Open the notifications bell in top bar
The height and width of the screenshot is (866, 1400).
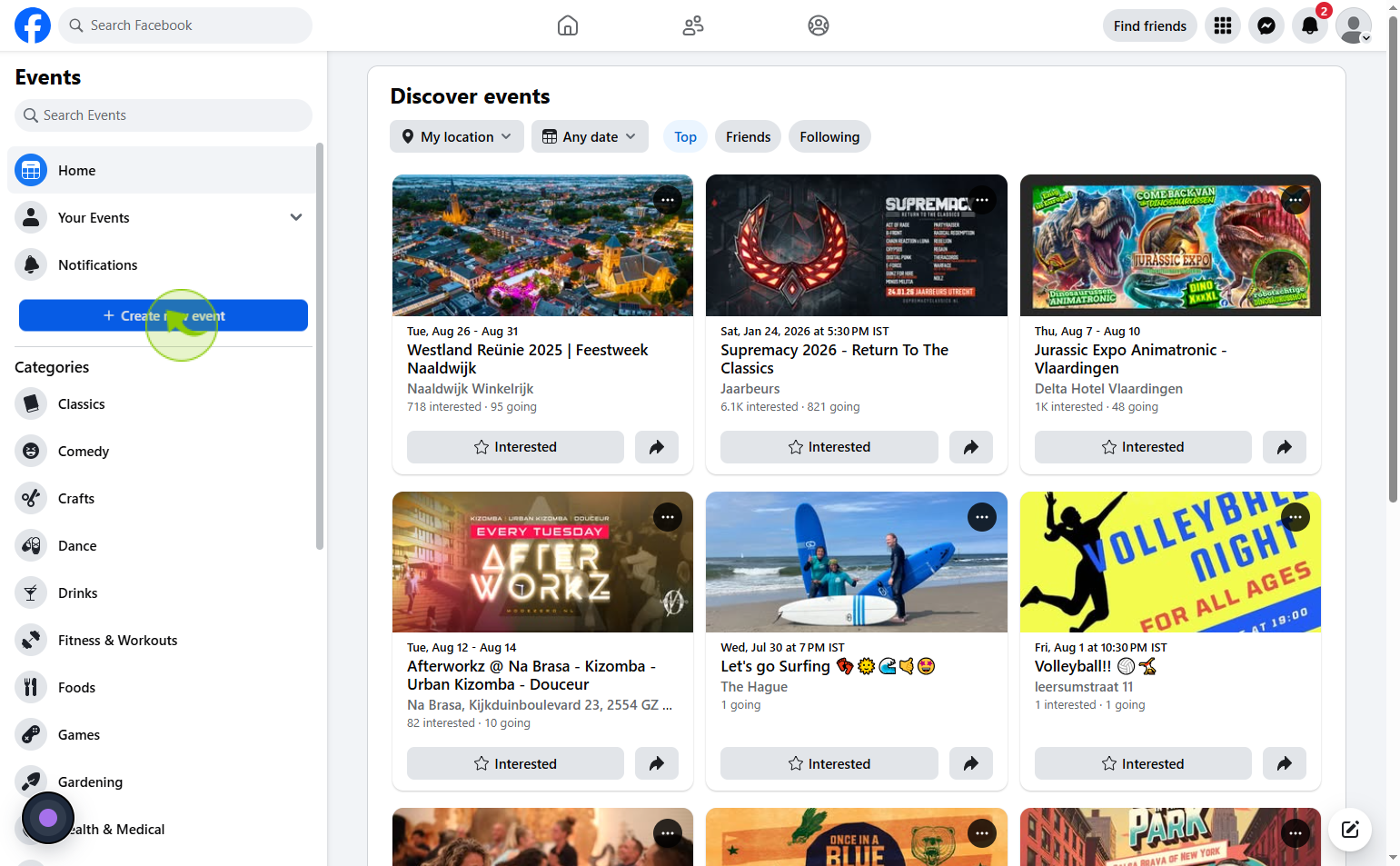(1310, 25)
